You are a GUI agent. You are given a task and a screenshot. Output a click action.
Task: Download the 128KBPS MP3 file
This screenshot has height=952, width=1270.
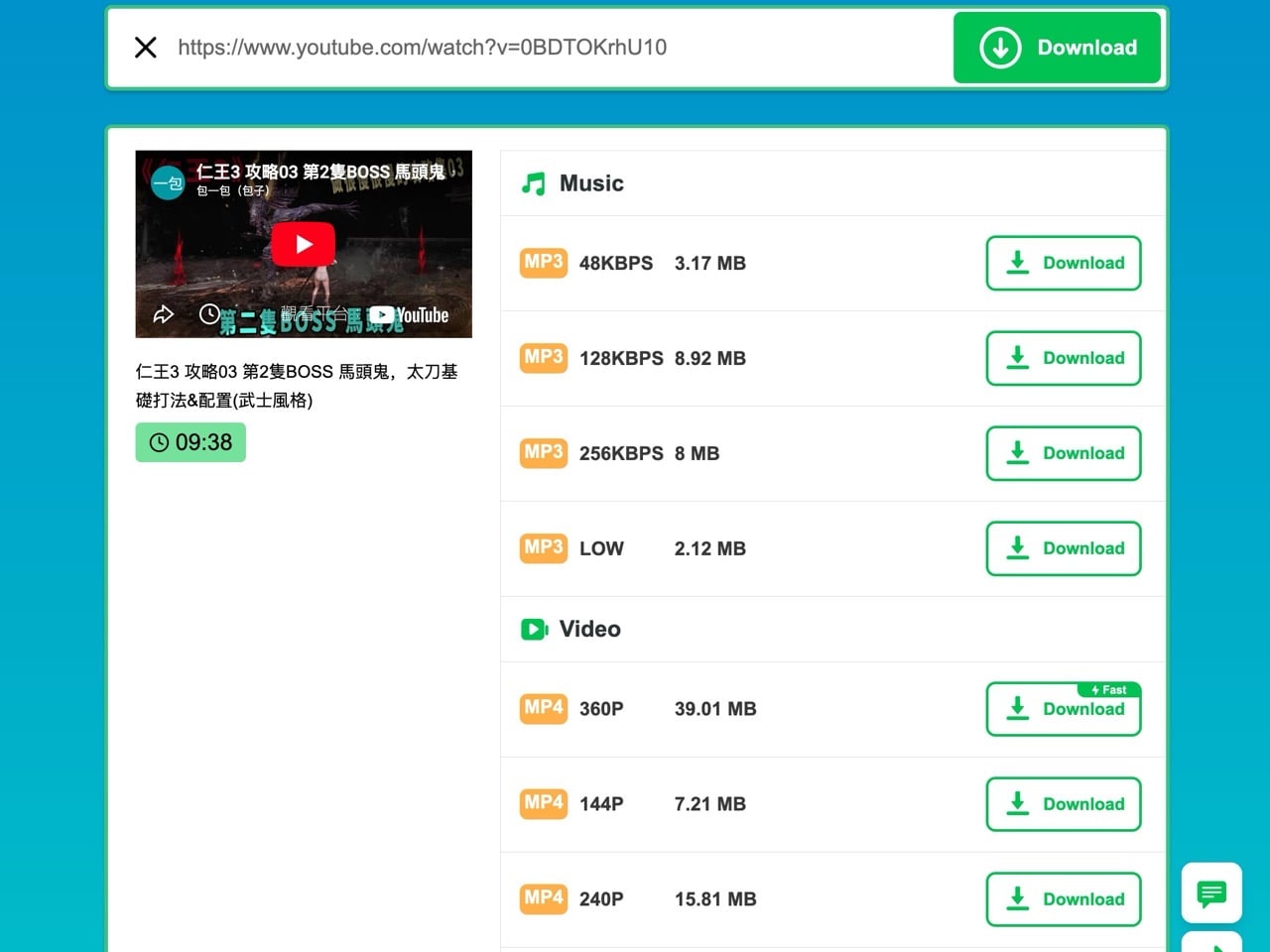[1063, 359]
